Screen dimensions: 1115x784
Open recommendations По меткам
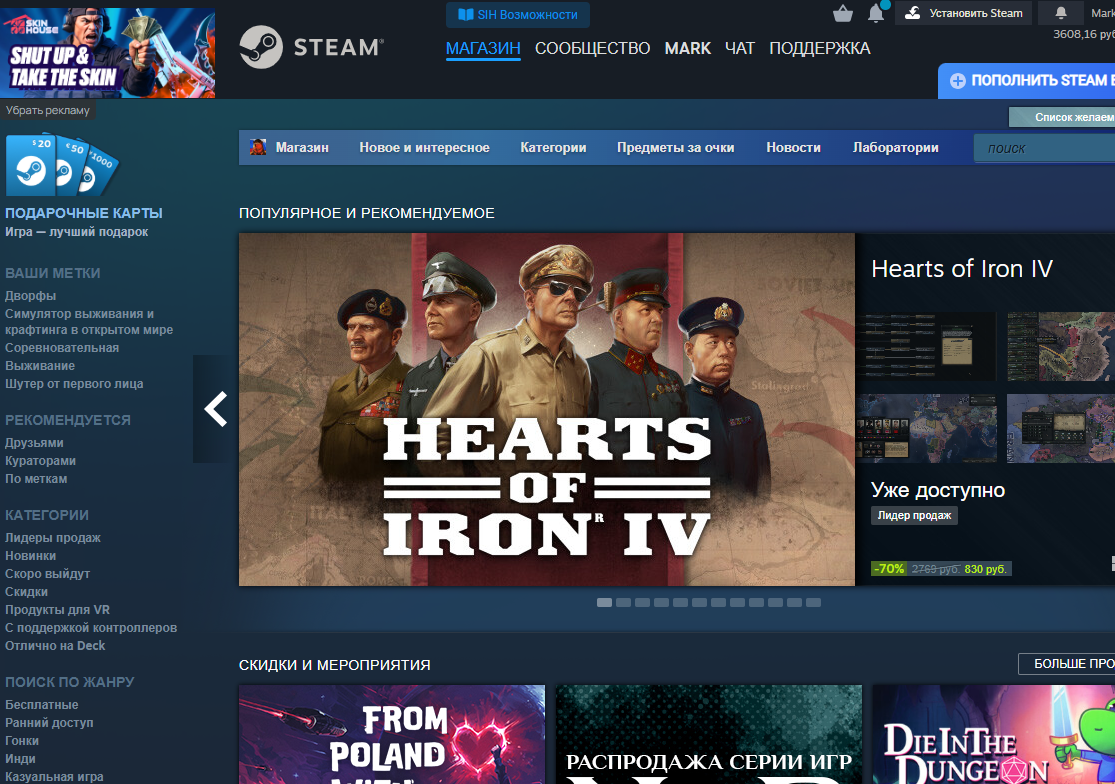pyautogui.click(x=36, y=479)
